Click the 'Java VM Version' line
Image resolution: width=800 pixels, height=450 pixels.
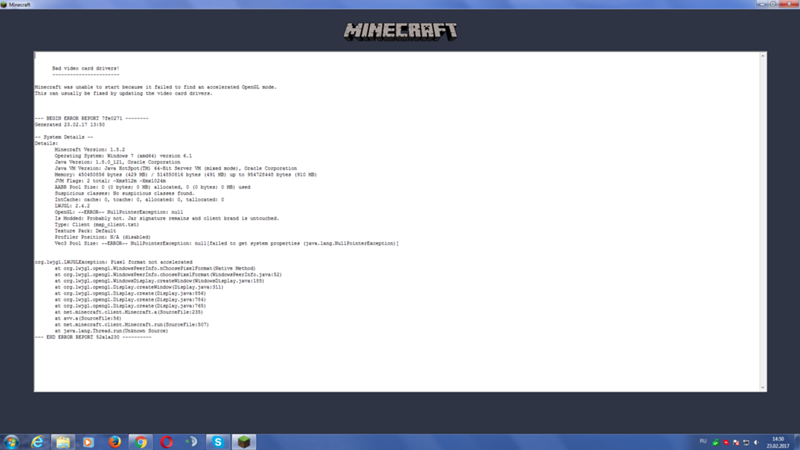coord(176,168)
